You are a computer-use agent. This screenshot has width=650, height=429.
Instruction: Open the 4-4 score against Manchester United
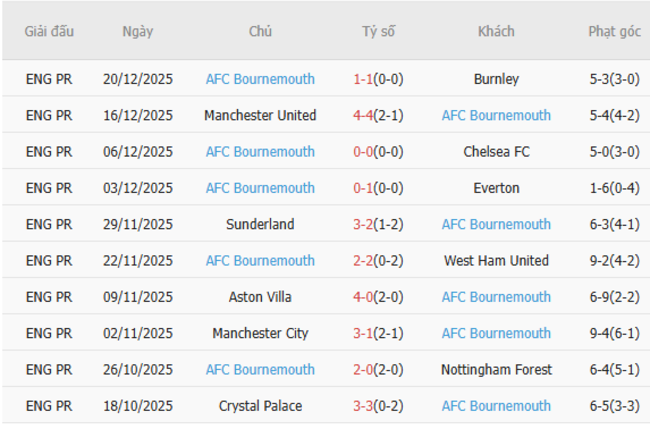tap(363, 116)
